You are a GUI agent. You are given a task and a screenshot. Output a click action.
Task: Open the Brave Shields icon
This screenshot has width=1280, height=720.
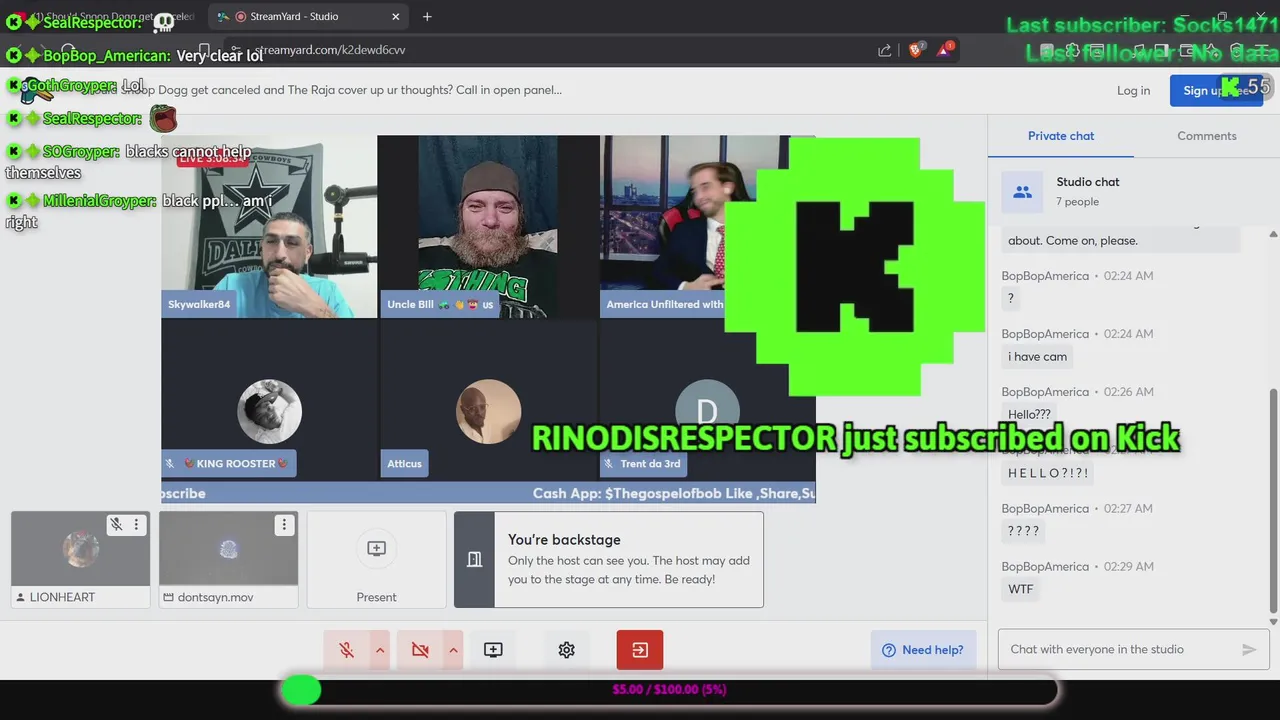pos(915,49)
